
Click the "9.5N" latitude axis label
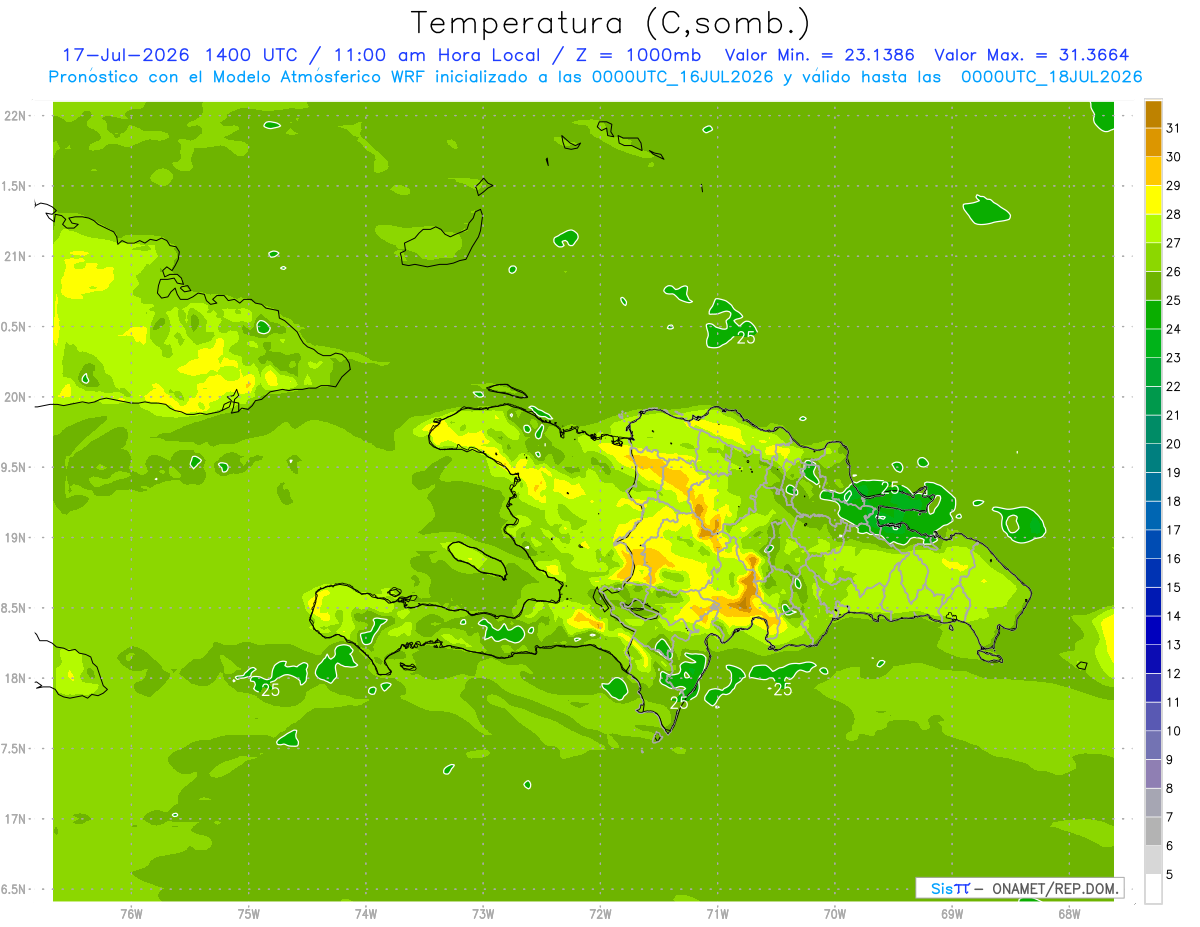click(15, 467)
